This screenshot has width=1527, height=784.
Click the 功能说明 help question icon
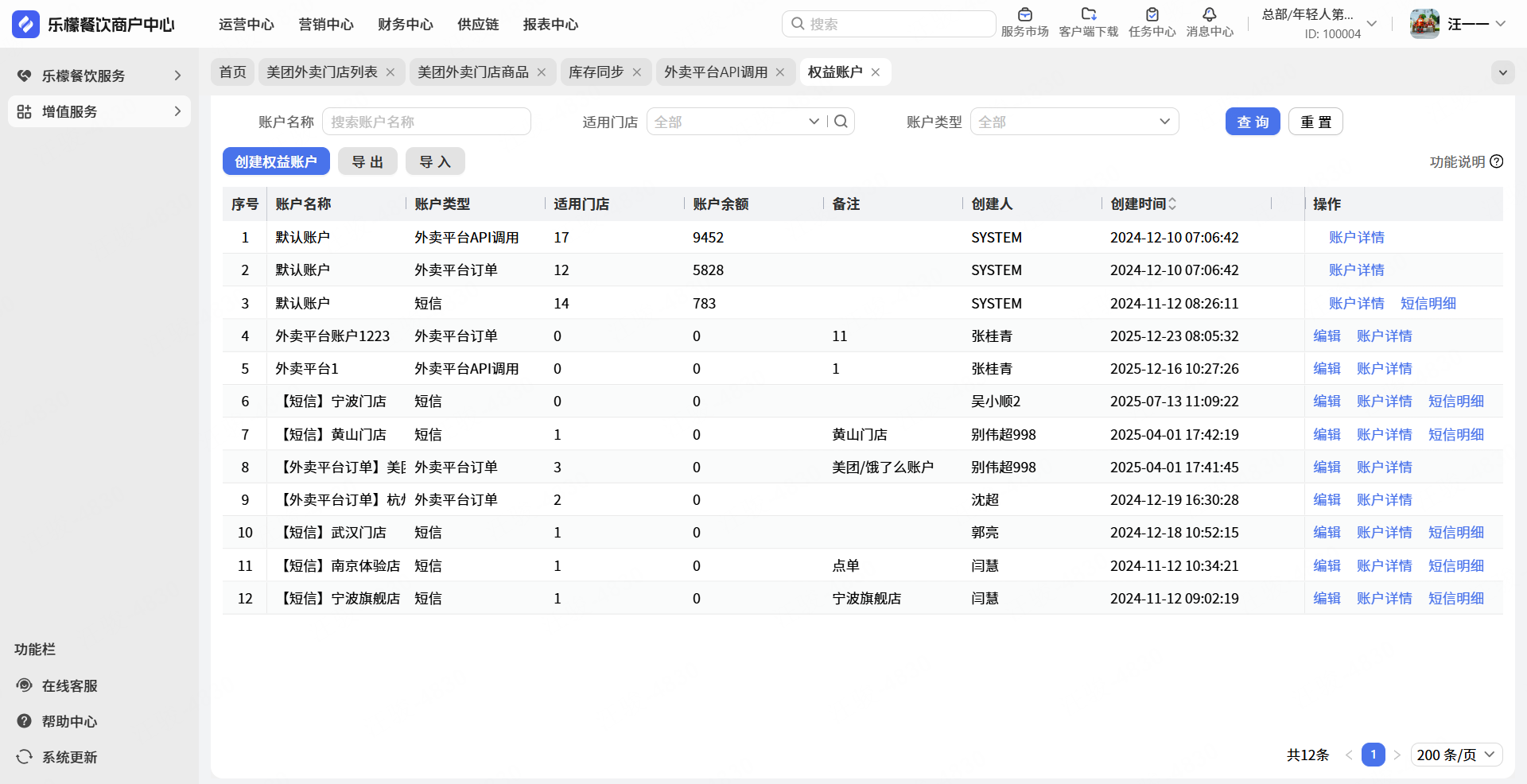tap(1496, 161)
